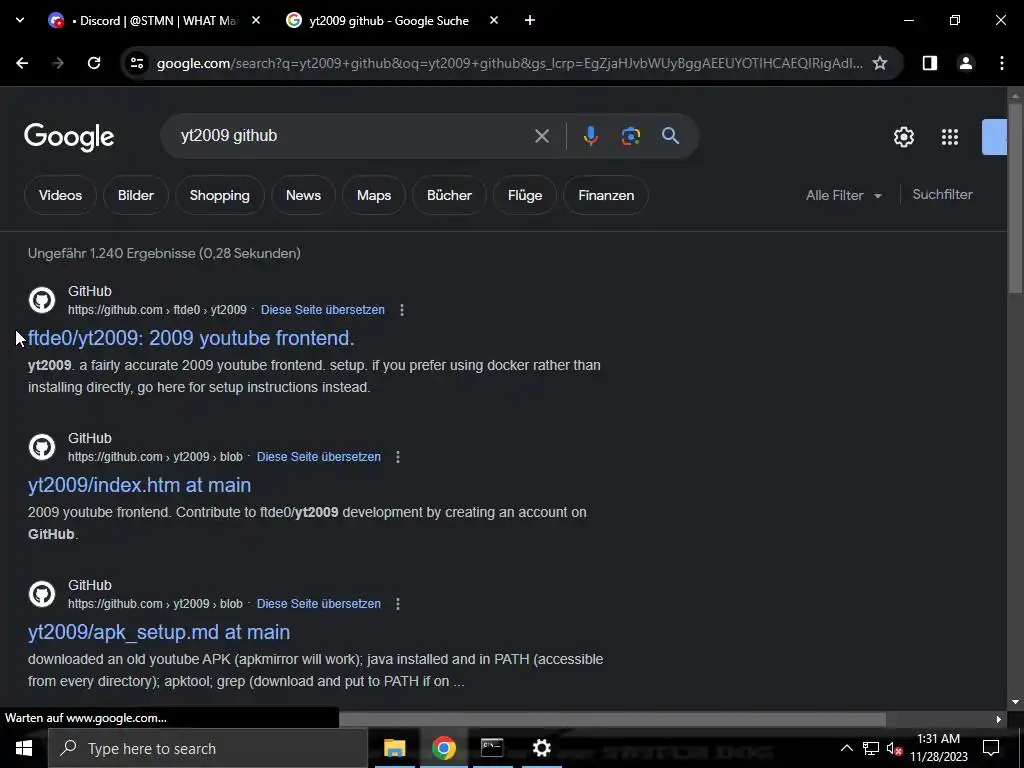Click the browser address bar URL

point(509,63)
